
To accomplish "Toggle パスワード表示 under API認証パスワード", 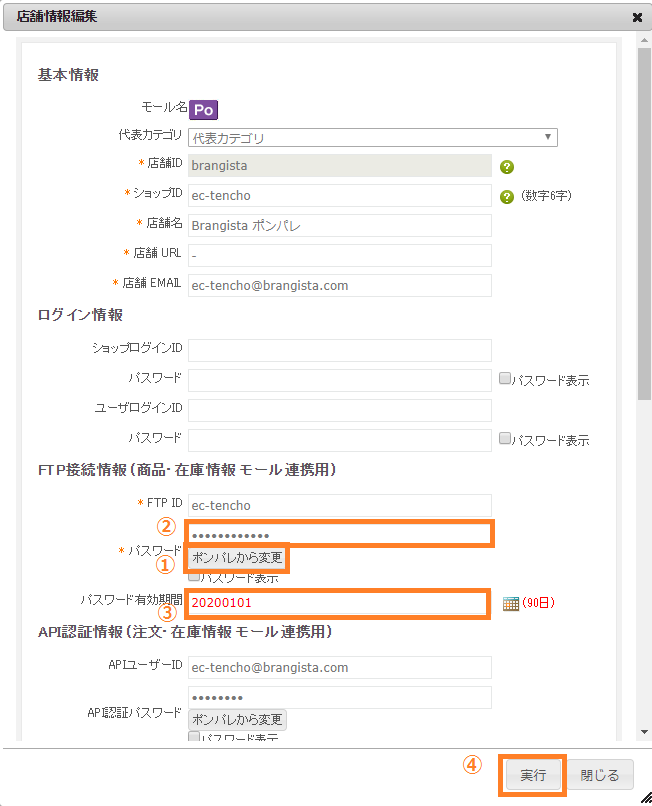I will (x=194, y=737).
